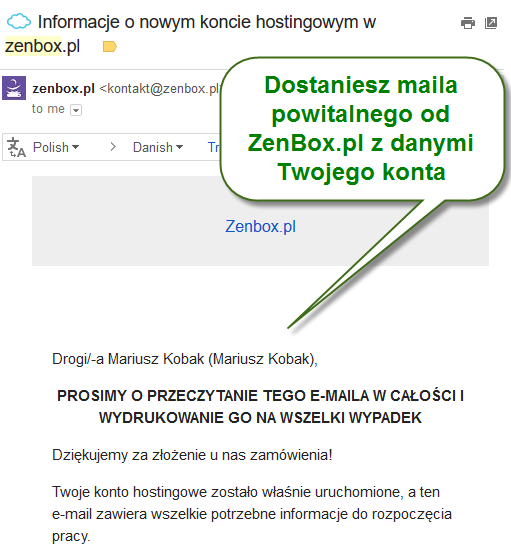The width and height of the screenshot is (511, 558).
Task: Click the arrow between Polish and Danish
Action: (x=113, y=147)
